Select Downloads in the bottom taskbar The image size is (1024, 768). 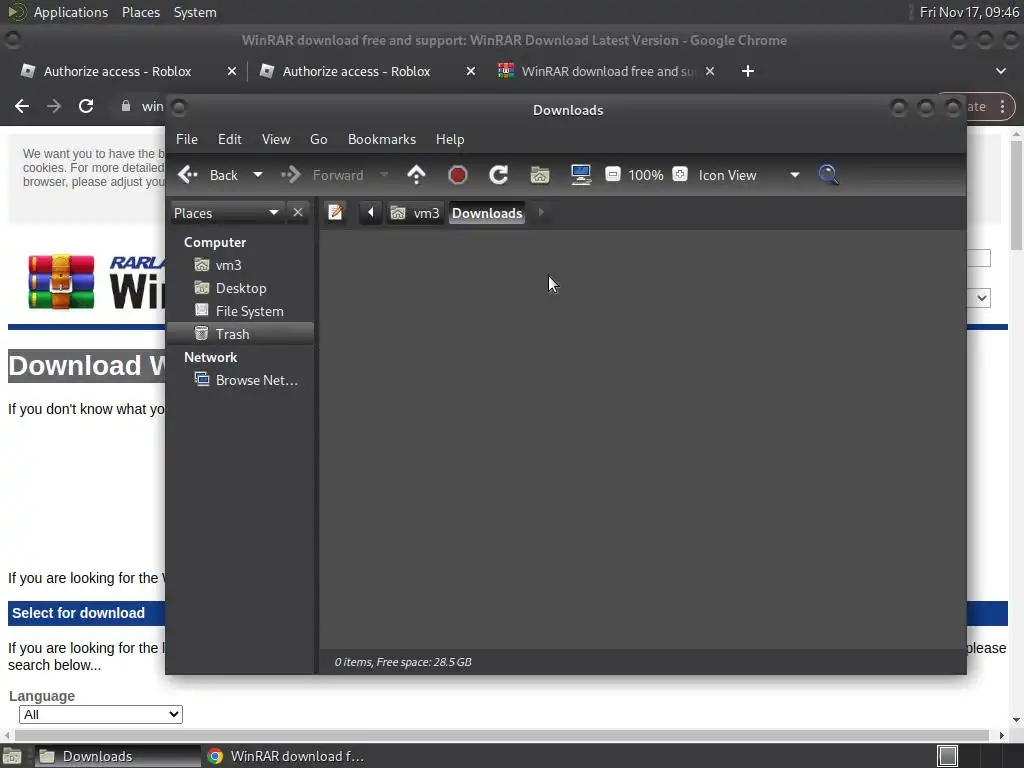click(x=118, y=756)
